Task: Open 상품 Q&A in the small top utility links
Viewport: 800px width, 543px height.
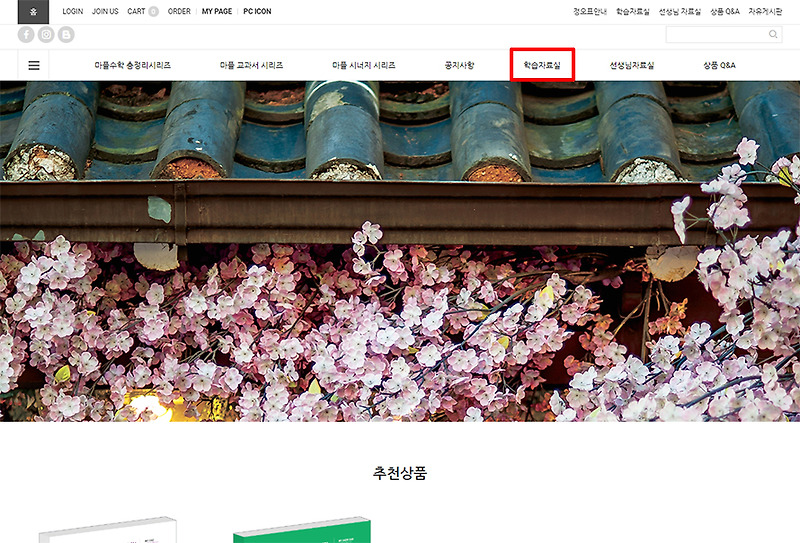Action: pos(724,11)
